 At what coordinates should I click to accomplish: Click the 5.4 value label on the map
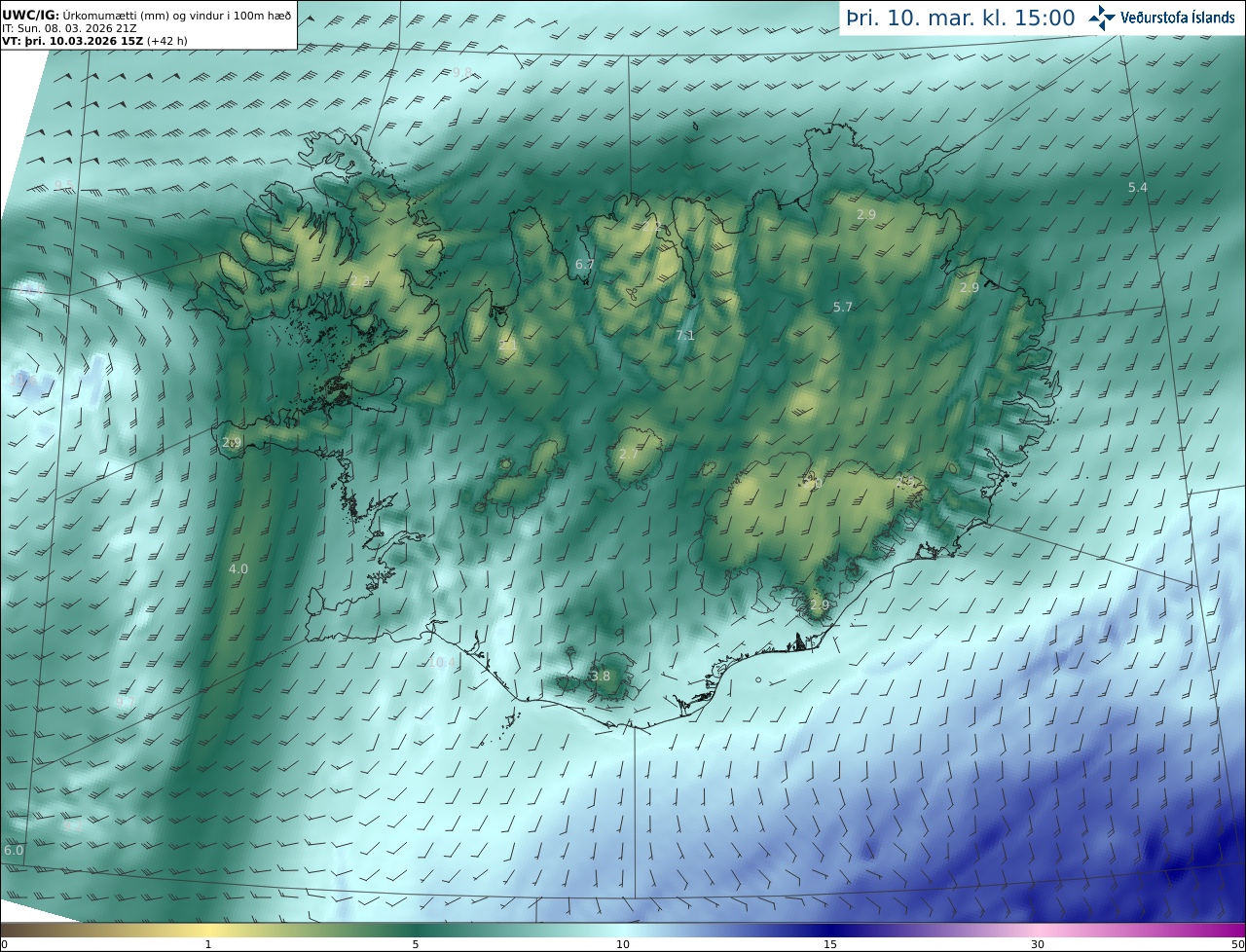(x=1137, y=187)
